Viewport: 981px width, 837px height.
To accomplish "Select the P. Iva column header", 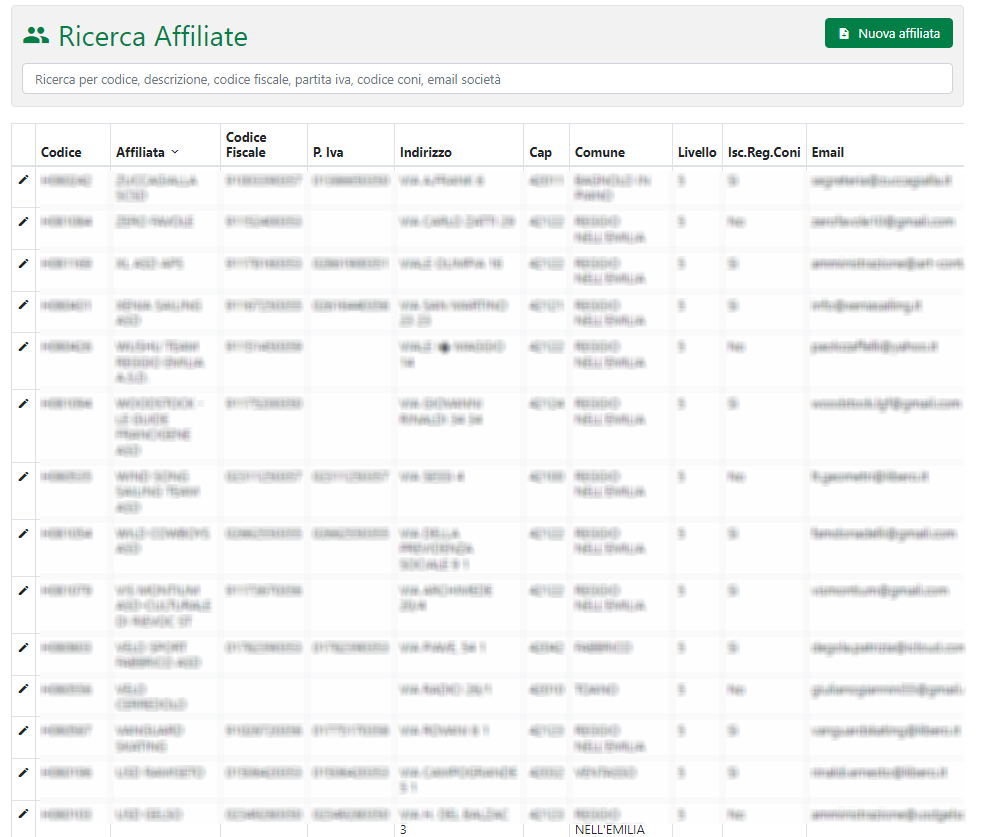I will click(x=323, y=153).
